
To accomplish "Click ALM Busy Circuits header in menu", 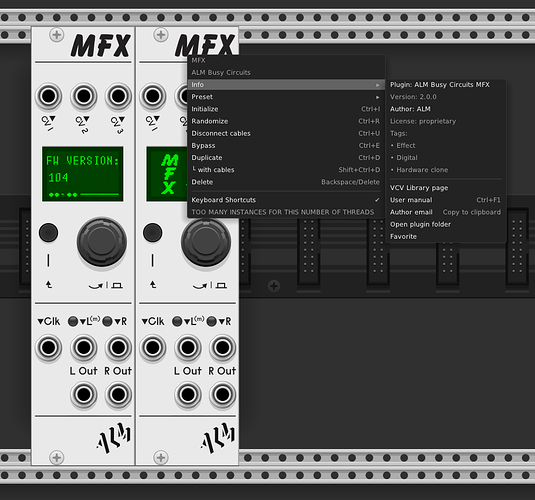I will [221, 73].
